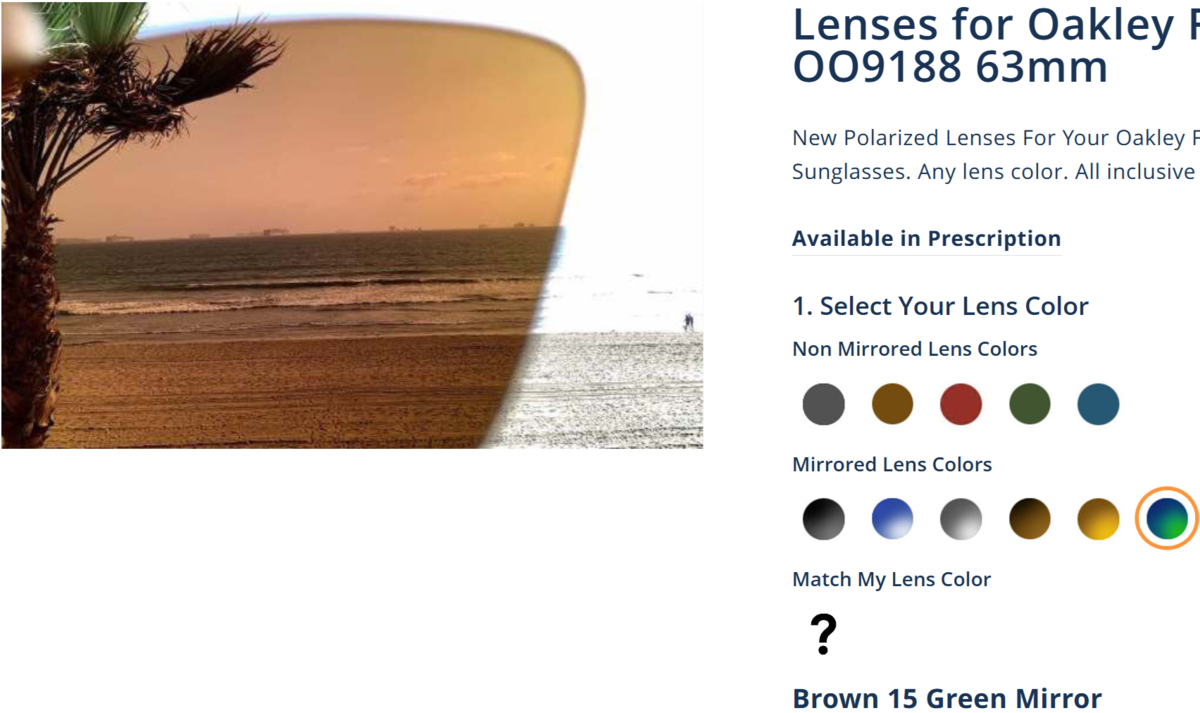The image size is (1200, 713).
Task: Choose the black mirrored lens swatch
Action: 823,519
